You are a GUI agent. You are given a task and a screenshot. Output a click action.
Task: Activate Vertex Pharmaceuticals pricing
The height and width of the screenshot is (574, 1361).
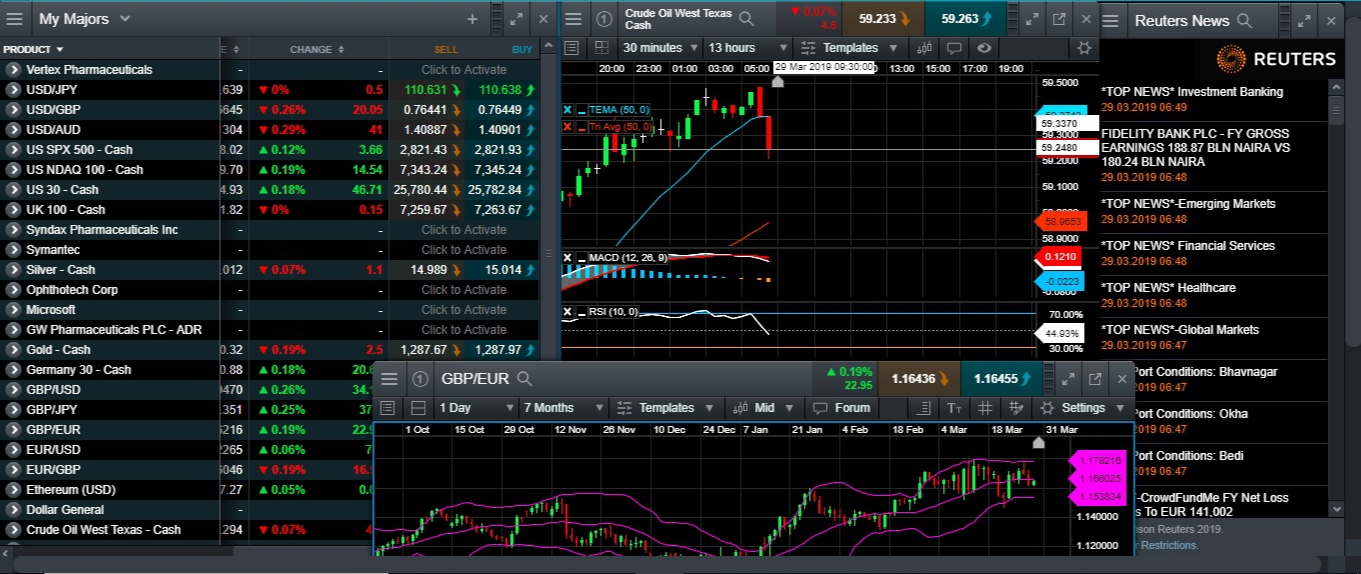click(464, 70)
